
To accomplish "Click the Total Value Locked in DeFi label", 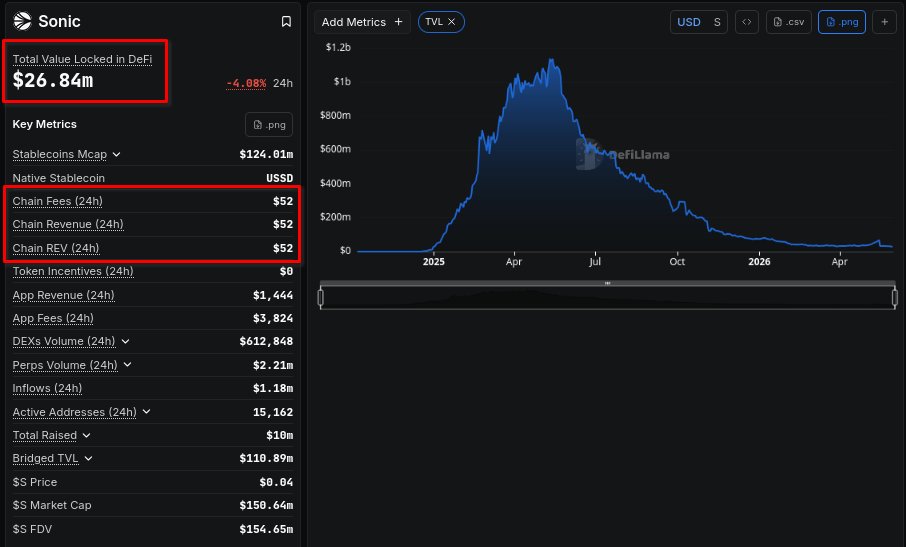I will pos(82,59).
